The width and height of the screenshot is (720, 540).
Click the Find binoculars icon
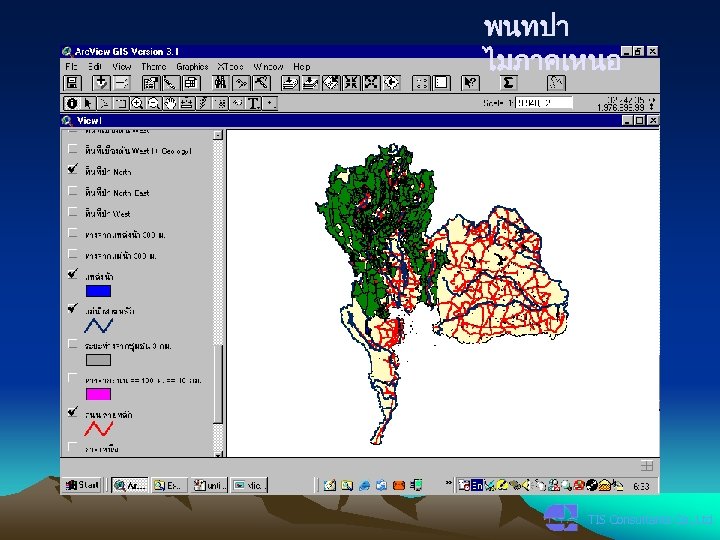[x=220, y=83]
